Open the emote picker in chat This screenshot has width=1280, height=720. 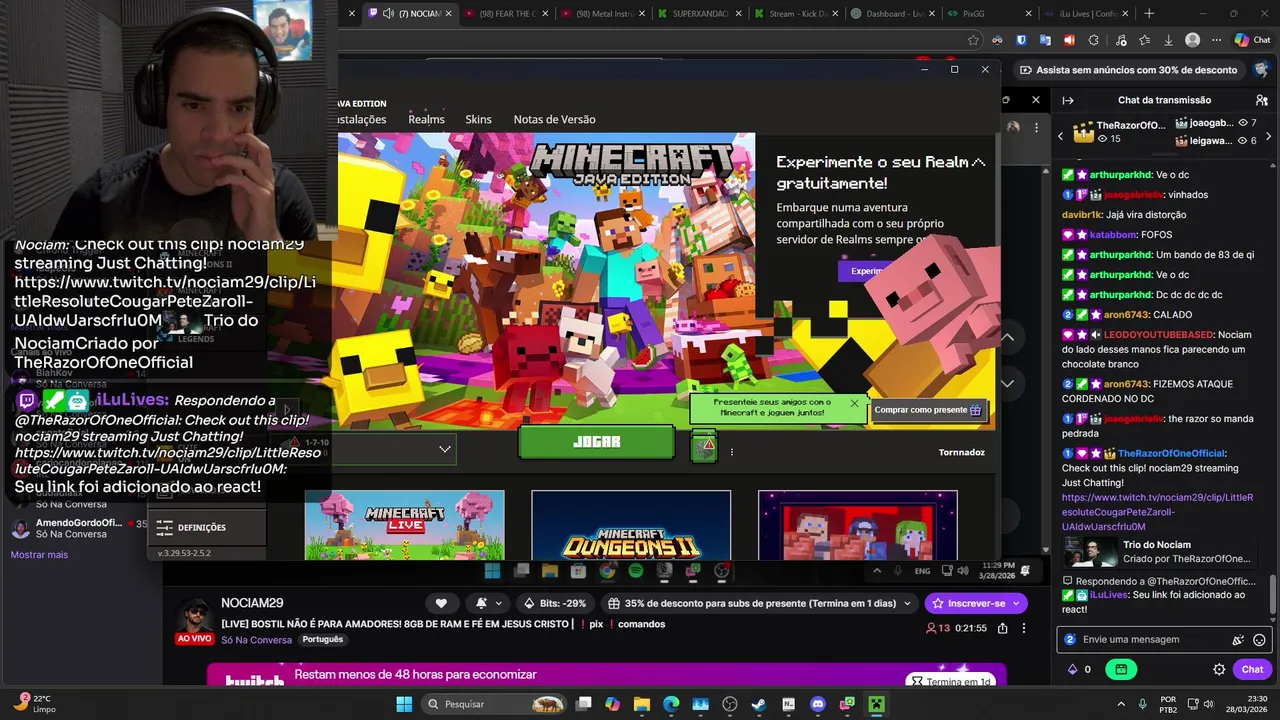pos(1259,640)
